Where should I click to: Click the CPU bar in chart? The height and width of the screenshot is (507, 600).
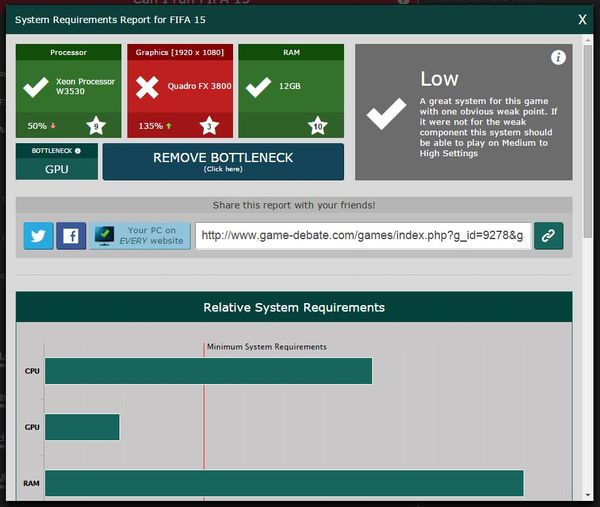(209, 371)
